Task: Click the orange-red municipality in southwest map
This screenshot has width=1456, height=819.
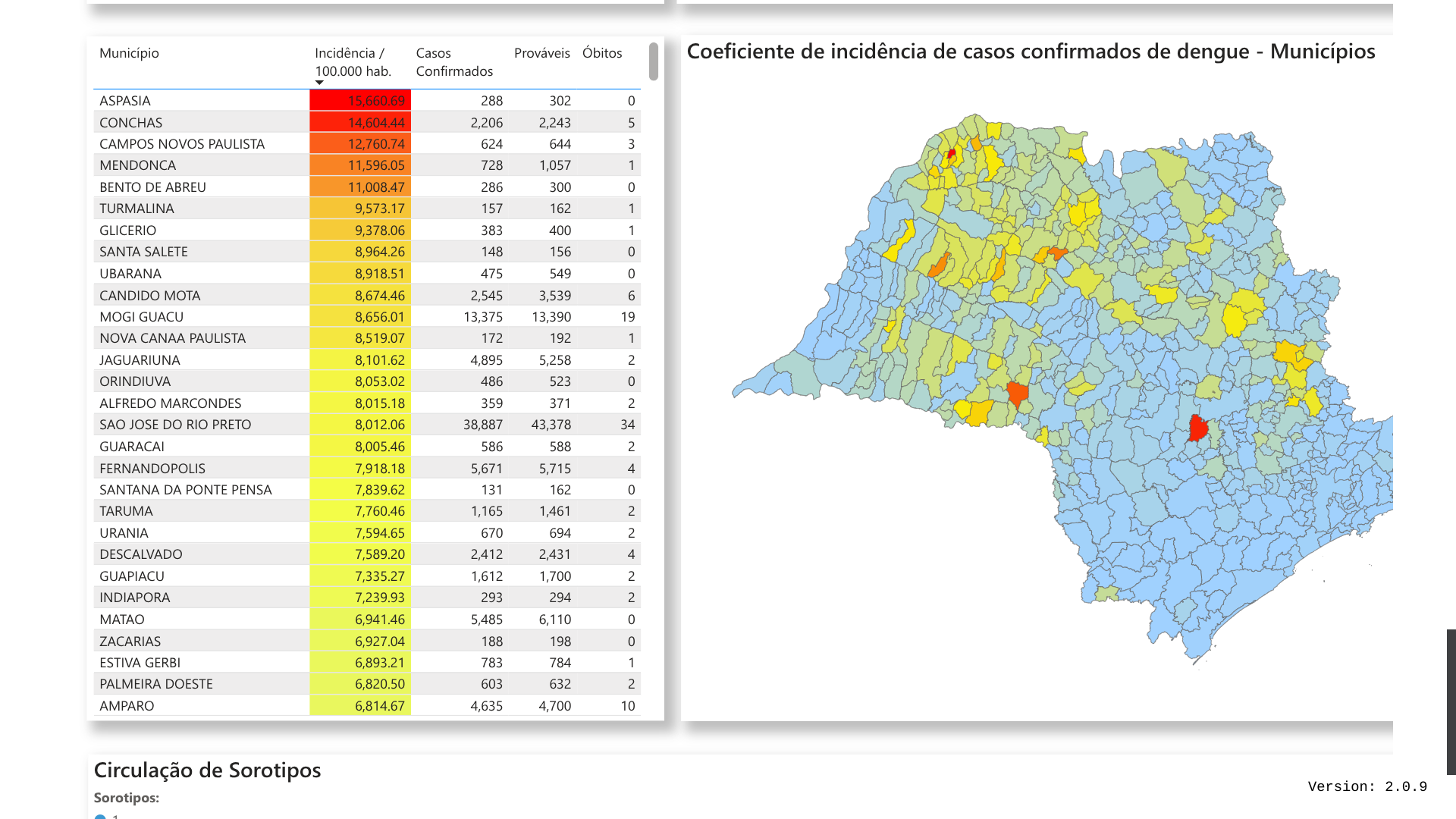Action: tap(1017, 394)
